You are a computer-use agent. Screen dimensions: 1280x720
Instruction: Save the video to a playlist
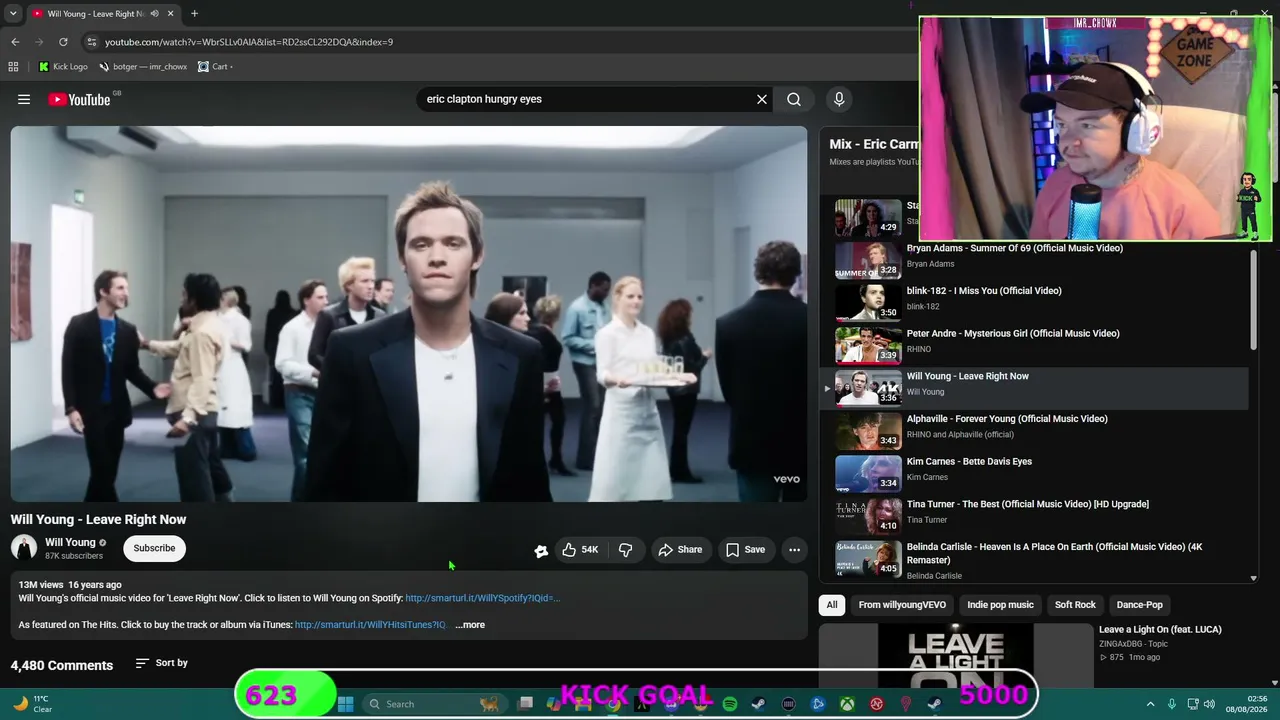pos(745,549)
